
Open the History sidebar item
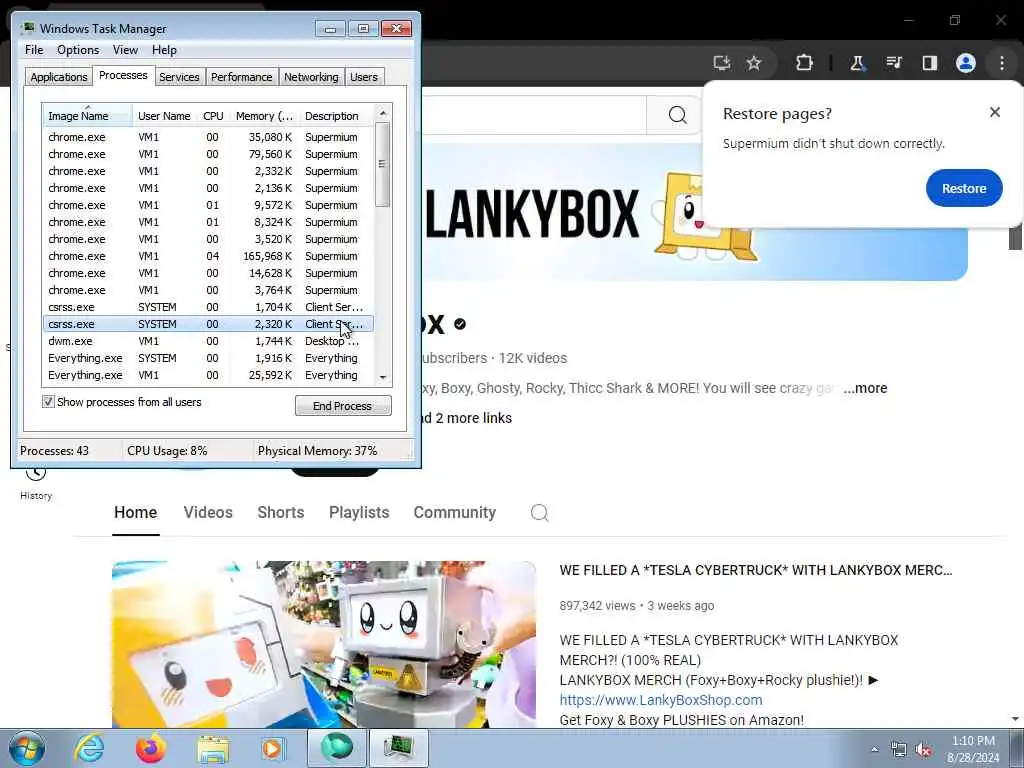click(x=36, y=483)
